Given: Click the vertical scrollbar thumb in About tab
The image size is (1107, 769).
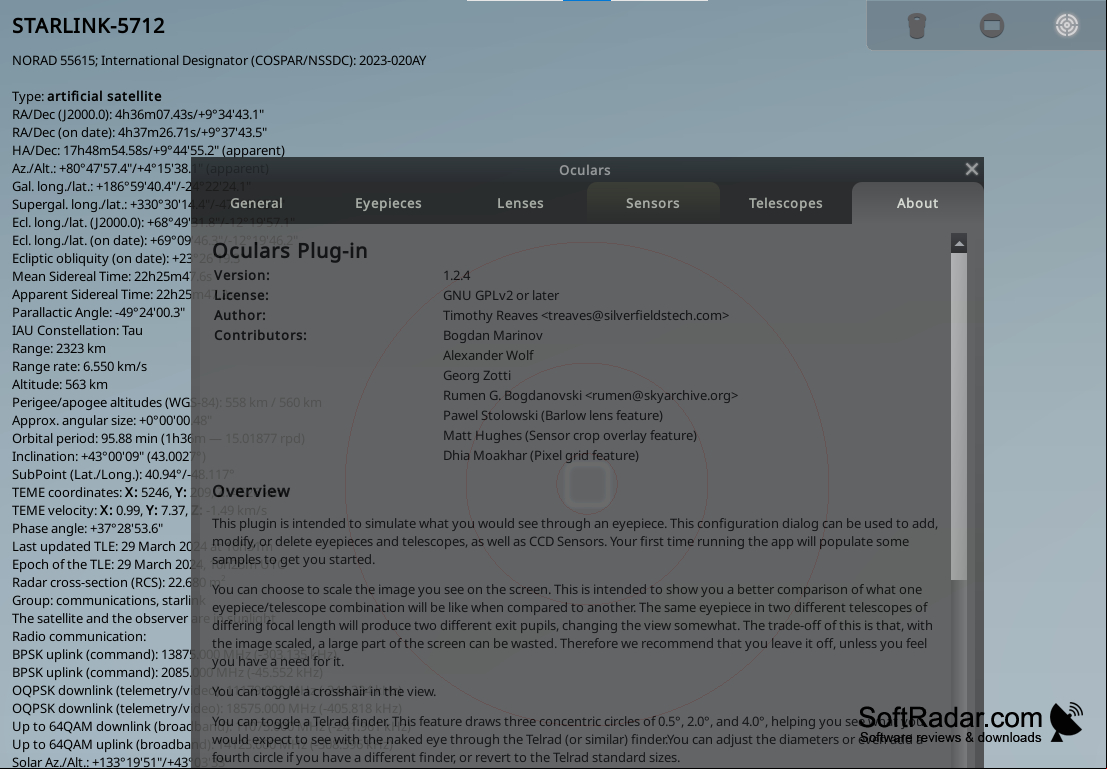Looking at the screenshot, I should [x=959, y=417].
